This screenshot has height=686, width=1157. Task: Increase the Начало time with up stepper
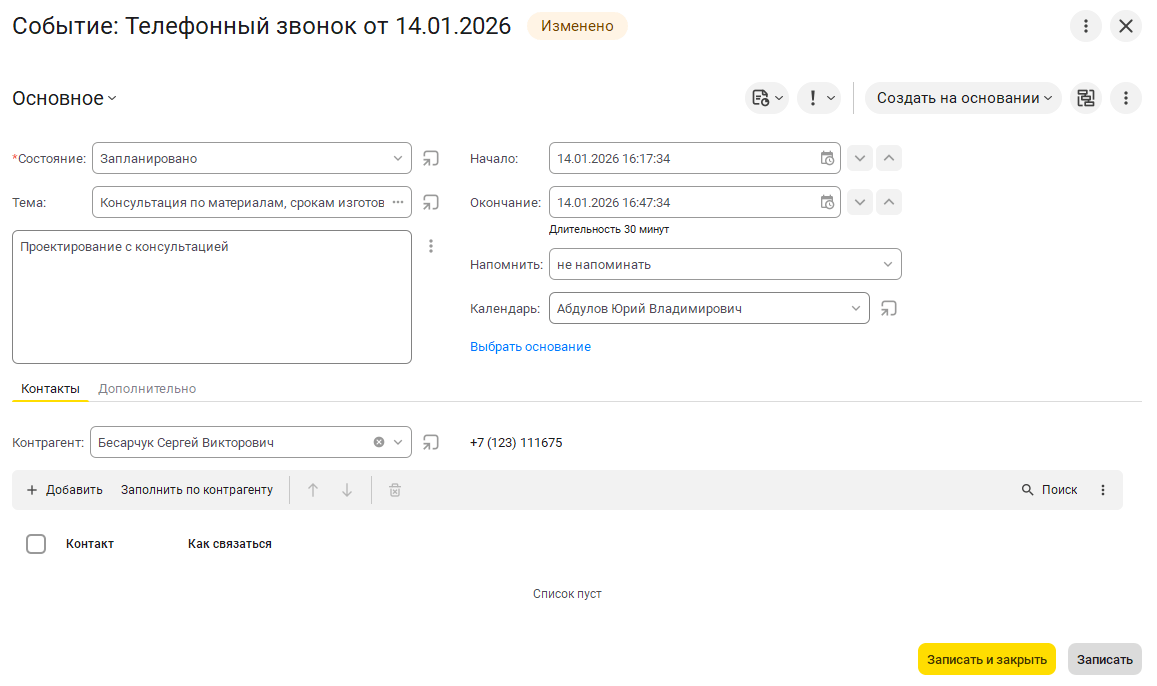[x=889, y=158]
